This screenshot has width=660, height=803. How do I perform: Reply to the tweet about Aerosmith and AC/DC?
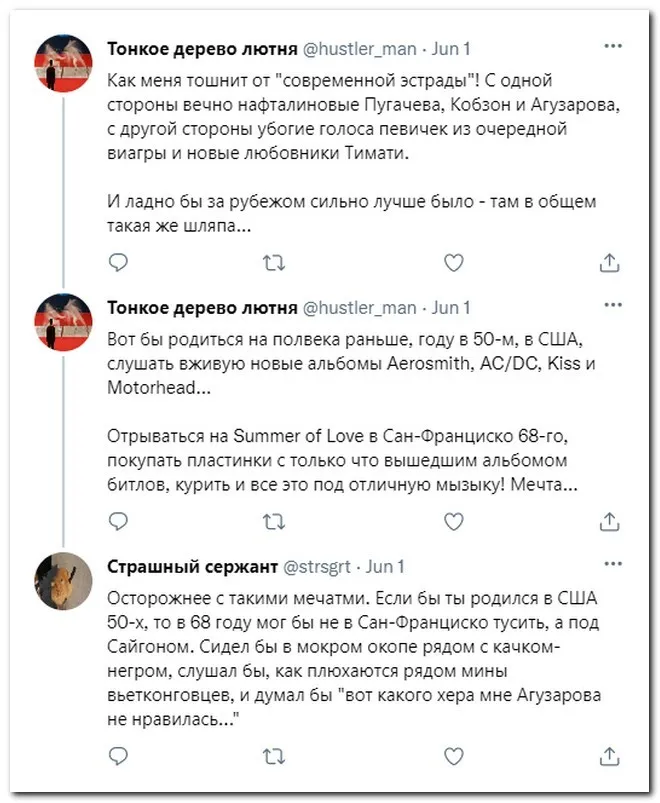[x=118, y=521]
